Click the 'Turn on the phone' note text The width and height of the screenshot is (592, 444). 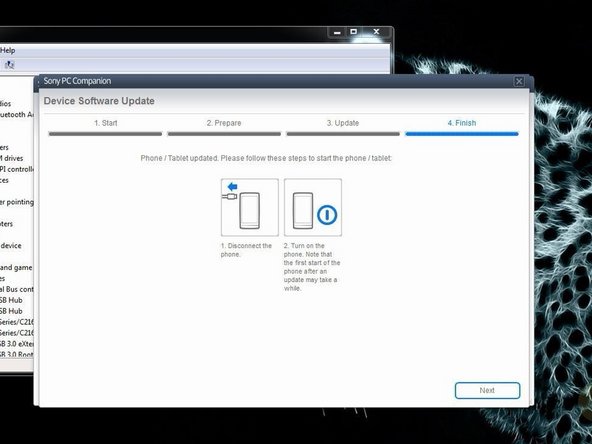(x=312, y=267)
